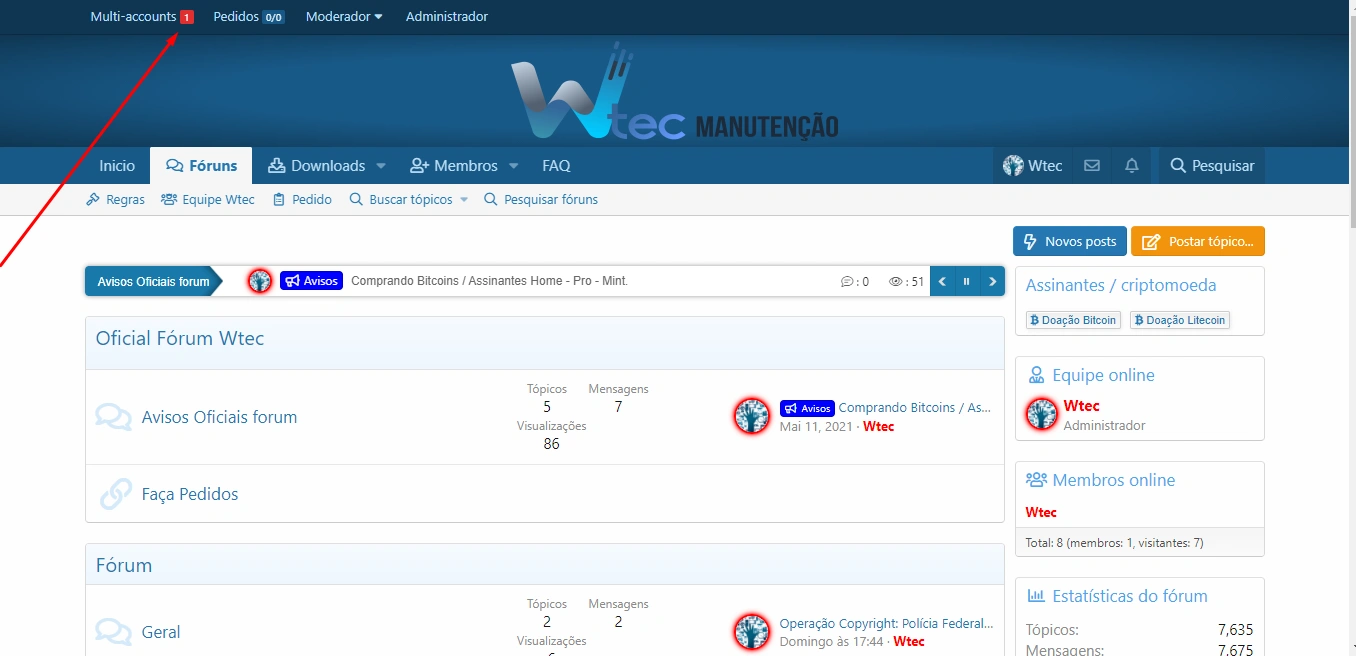Expand the Downloads menu arrow

(381, 166)
